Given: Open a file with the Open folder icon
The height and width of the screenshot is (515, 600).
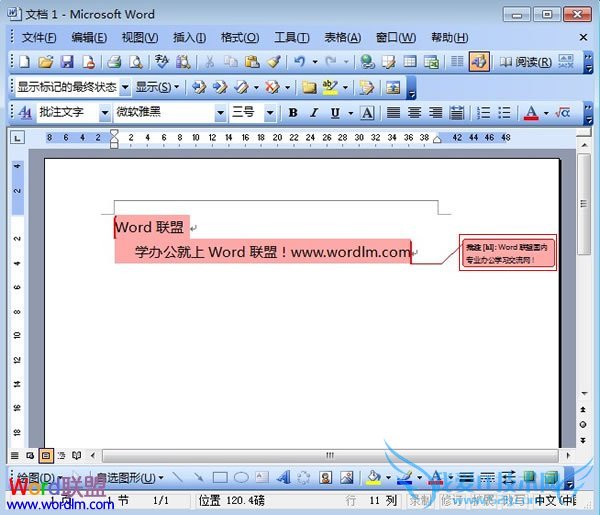Looking at the screenshot, I should pyautogui.click(x=46, y=61).
